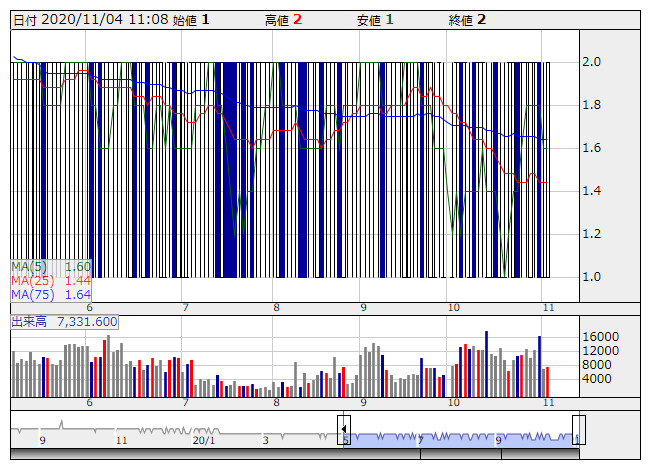
Task: Click the 16000 volume axis label
Action: click(601, 337)
